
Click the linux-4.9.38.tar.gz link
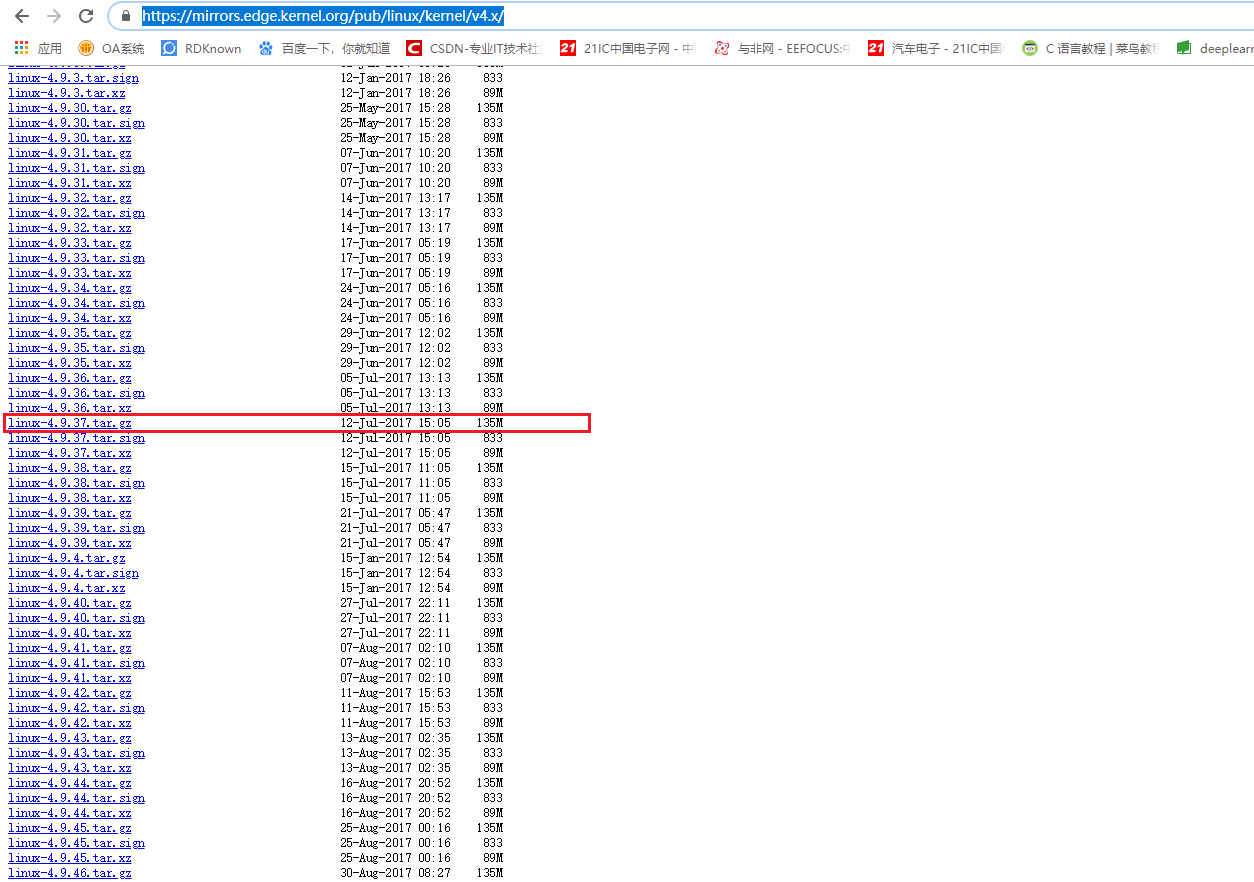(69, 468)
